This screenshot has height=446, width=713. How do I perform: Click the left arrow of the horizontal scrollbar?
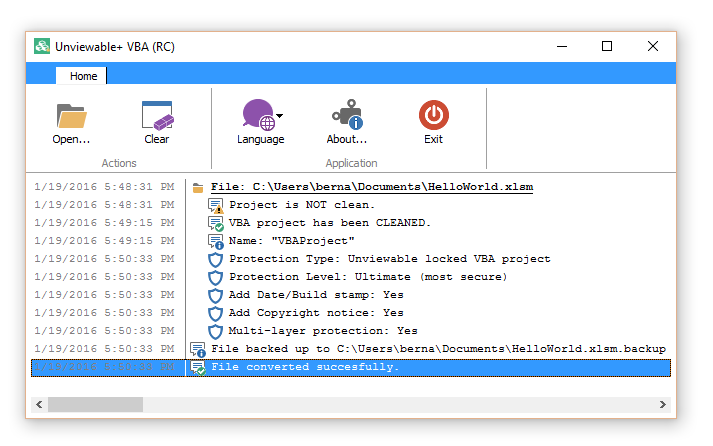click(x=39, y=404)
